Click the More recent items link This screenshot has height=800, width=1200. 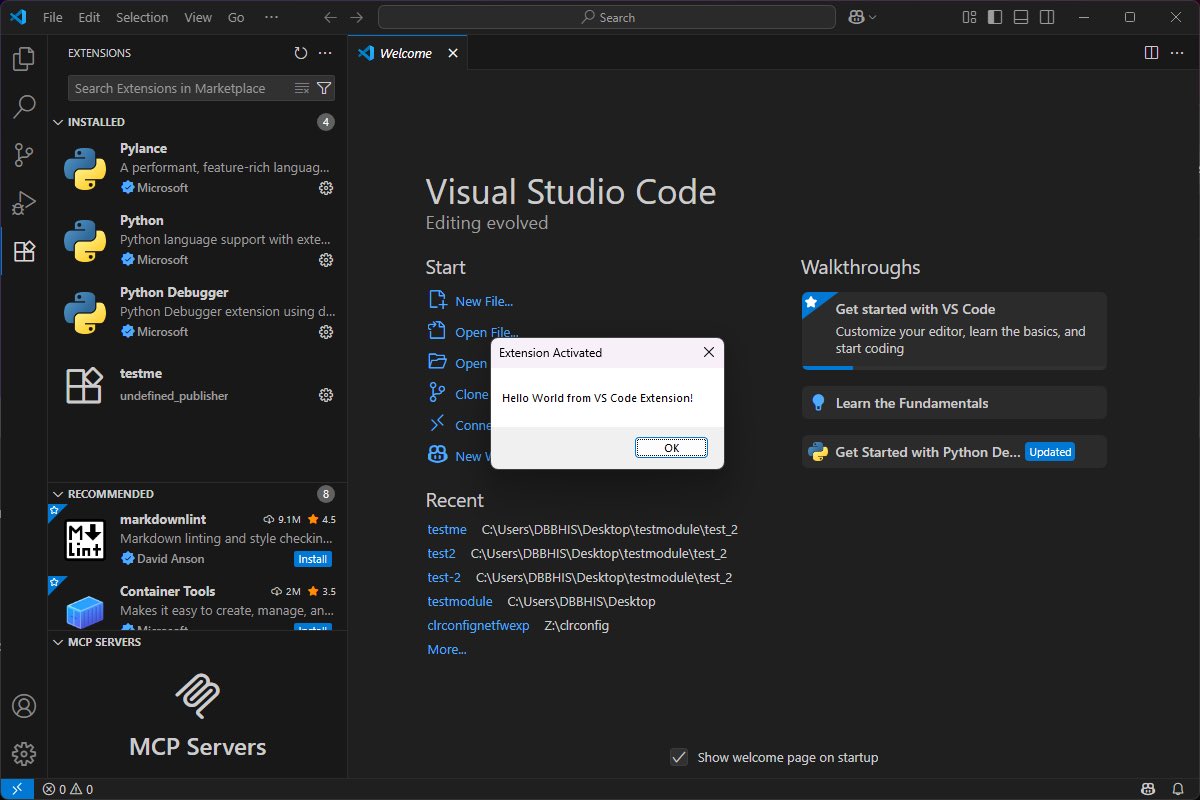447,649
